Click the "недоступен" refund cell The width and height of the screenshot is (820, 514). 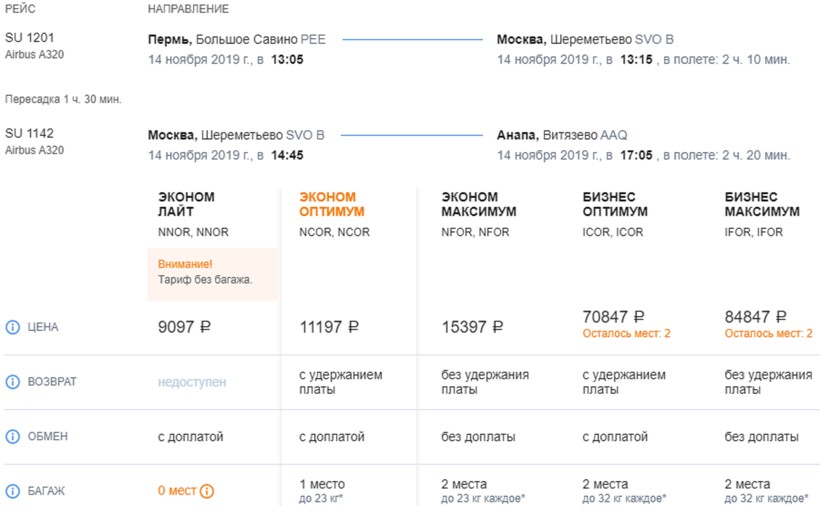192,382
